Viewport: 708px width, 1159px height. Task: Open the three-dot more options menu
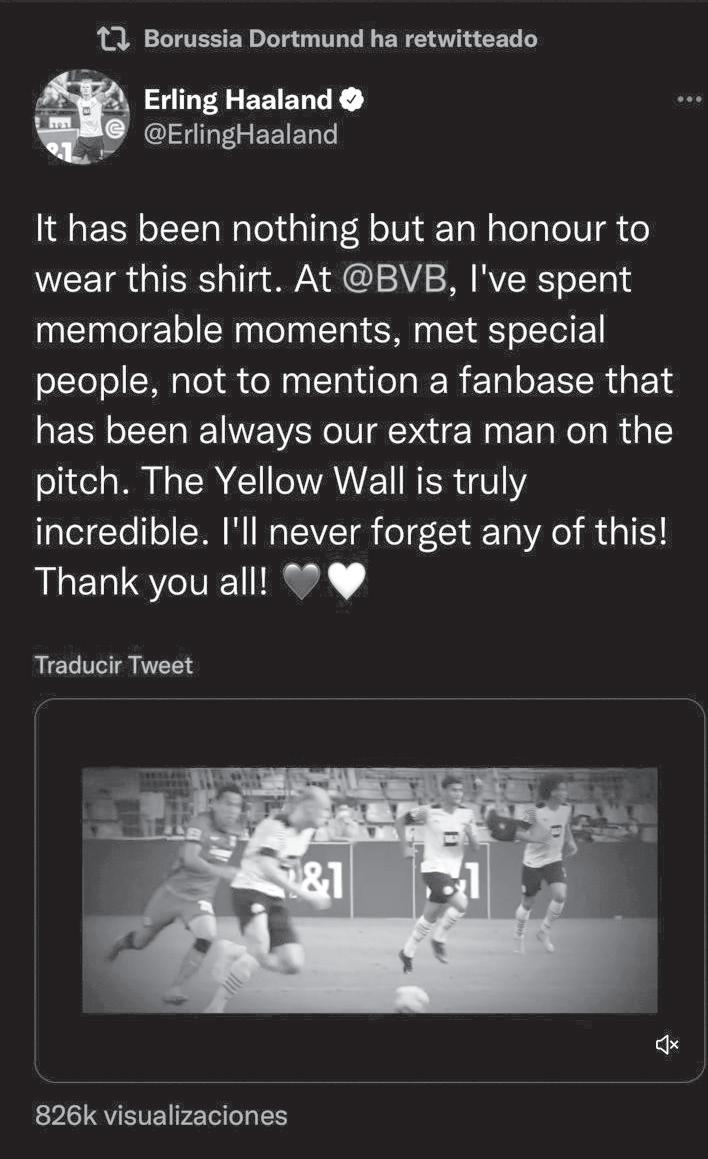point(689,99)
